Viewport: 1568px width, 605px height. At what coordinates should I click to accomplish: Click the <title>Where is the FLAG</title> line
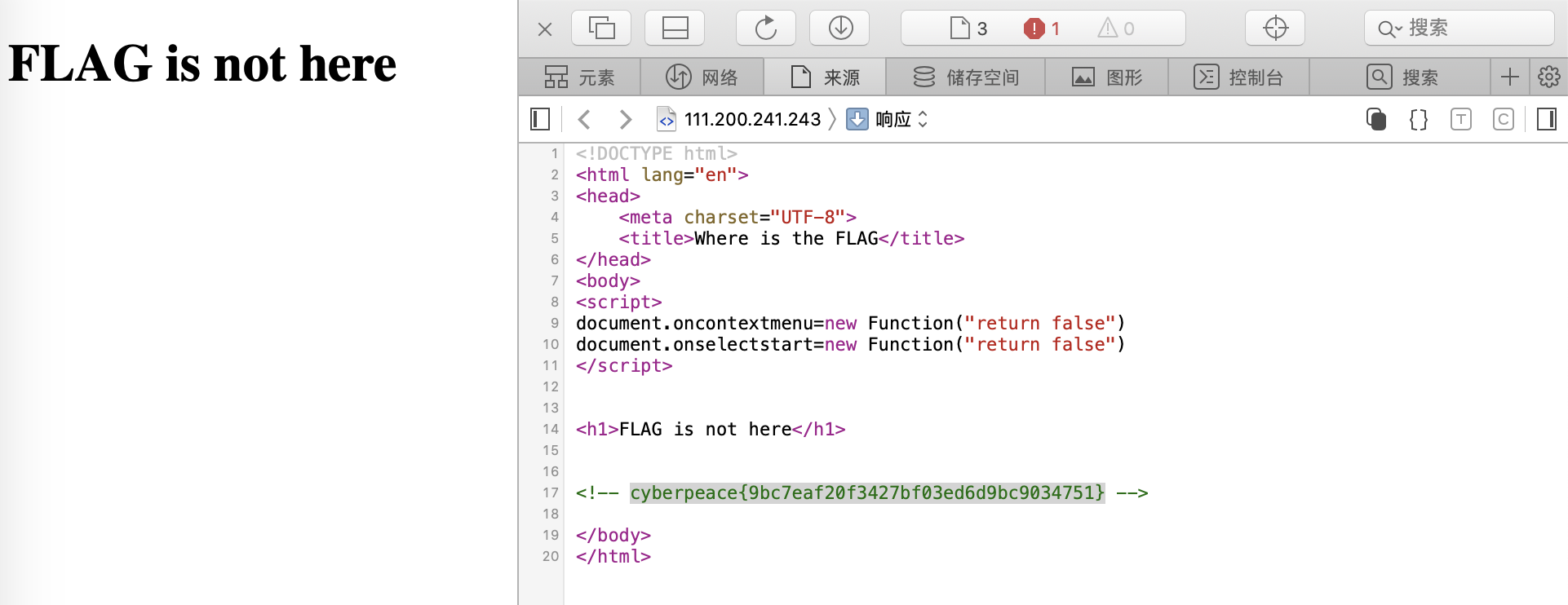791,238
